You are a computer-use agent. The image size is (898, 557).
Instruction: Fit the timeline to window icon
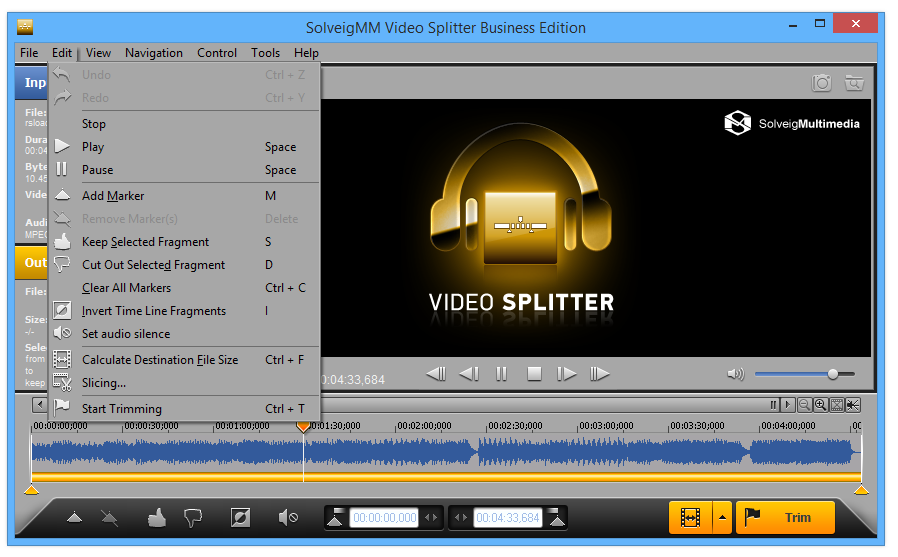837,405
